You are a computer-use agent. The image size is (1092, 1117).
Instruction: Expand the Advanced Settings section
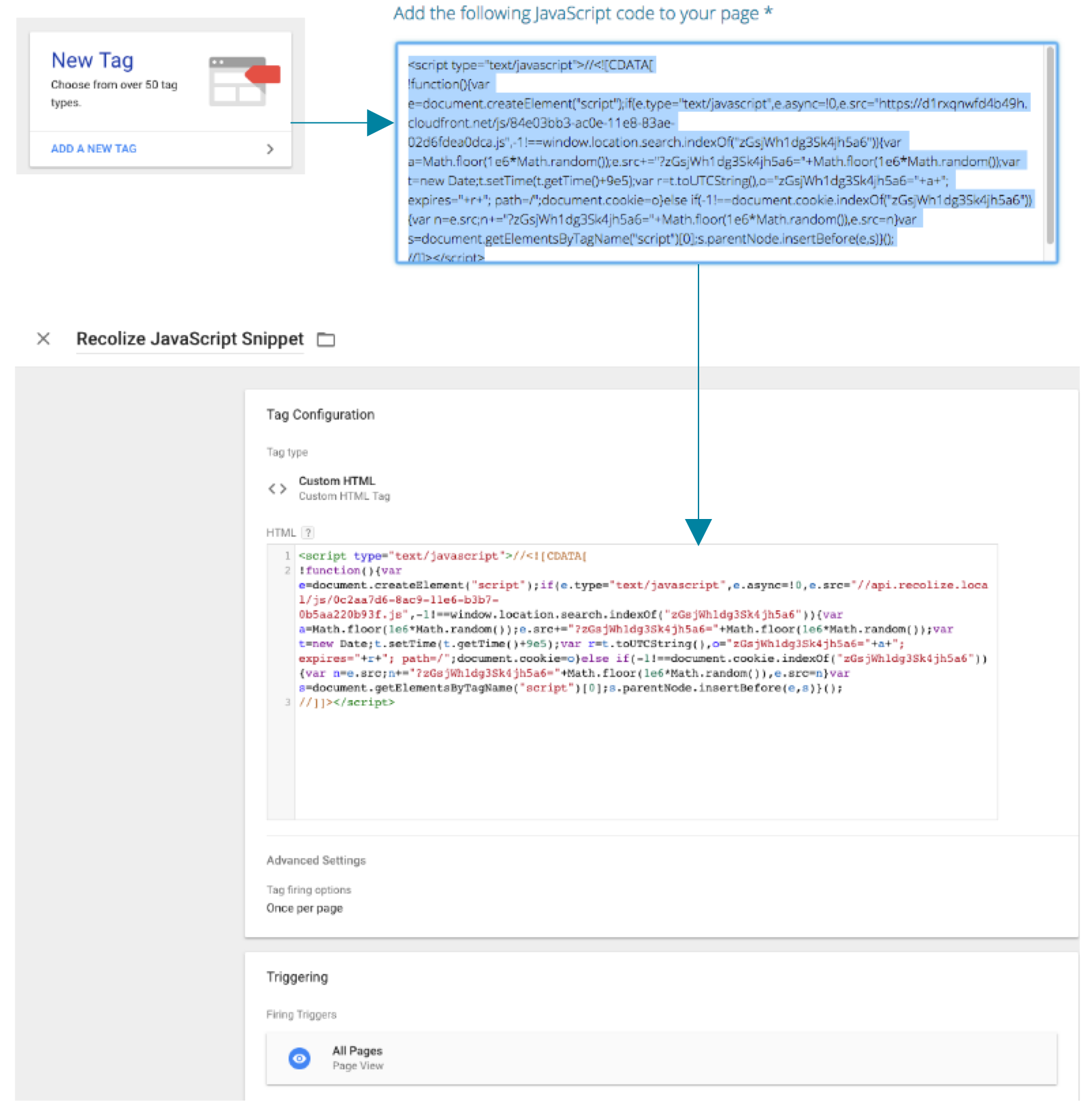(x=316, y=860)
